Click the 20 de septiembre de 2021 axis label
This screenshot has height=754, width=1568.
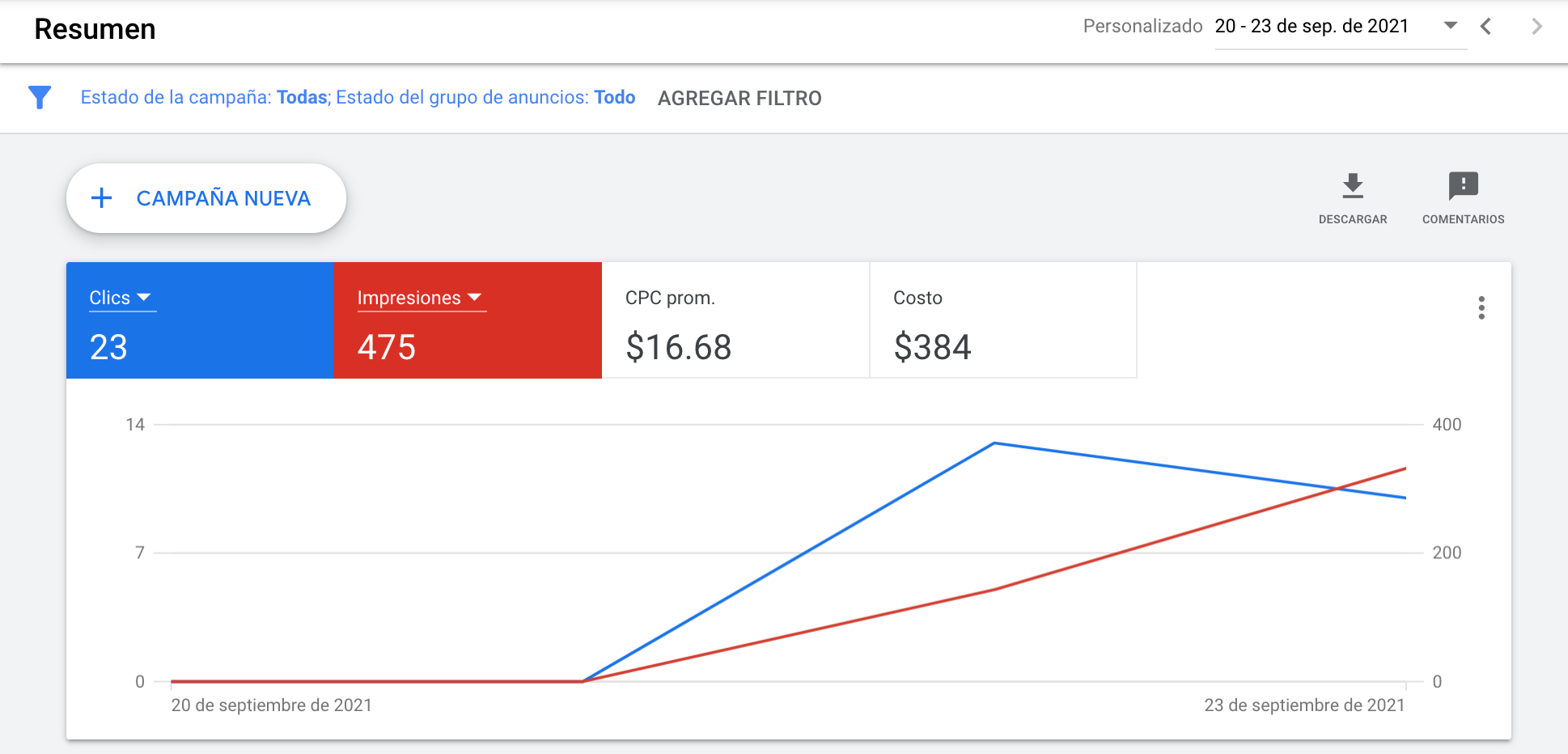coord(271,705)
